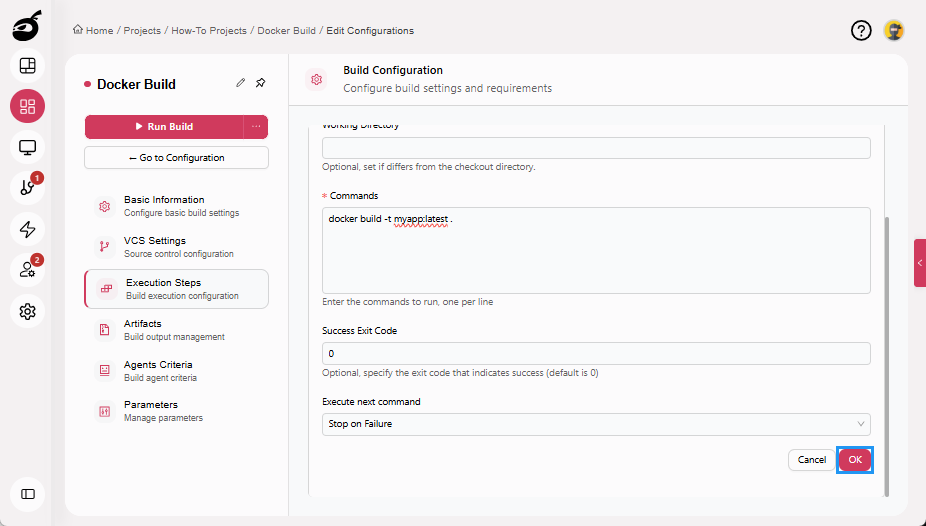Click the Agents Criteria icon
This screenshot has height=526, width=926.
coord(105,370)
